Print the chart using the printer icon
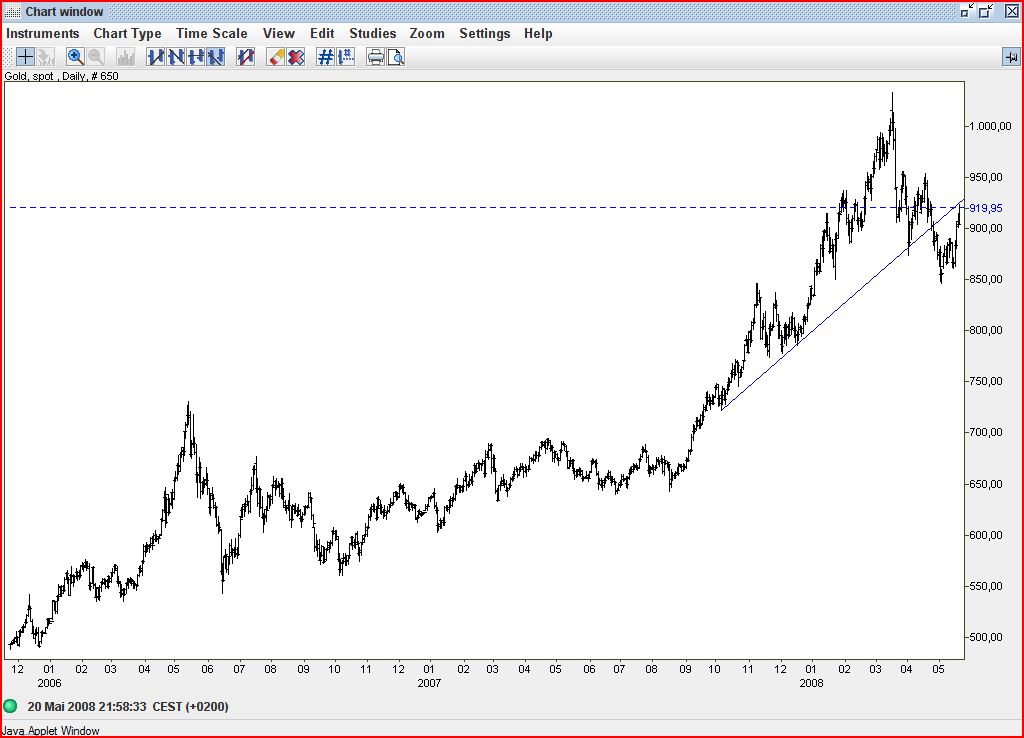Image resolution: width=1024 pixels, height=738 pixels. [x=376, y=57]
